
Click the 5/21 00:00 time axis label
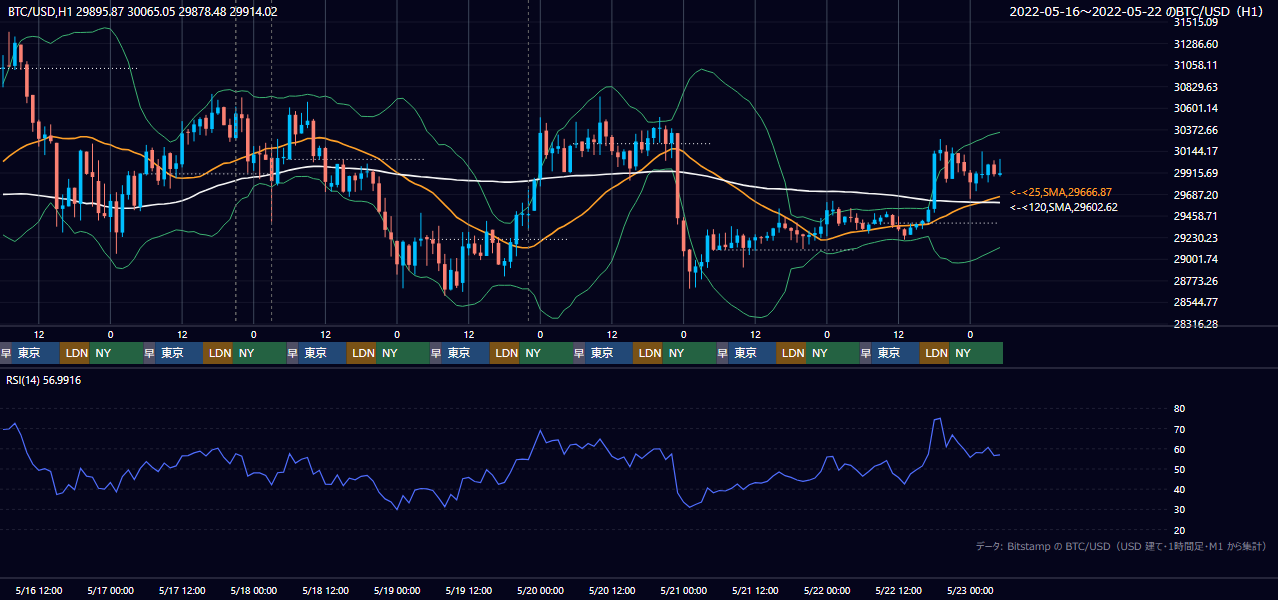coord(683,590)
